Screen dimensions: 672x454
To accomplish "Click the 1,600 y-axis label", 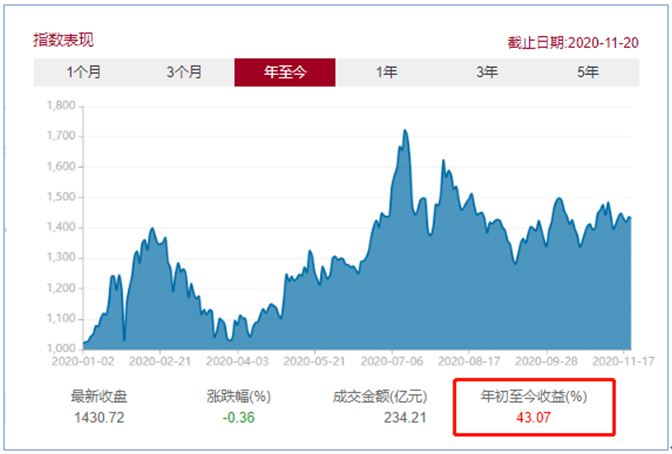I will 61,166.
